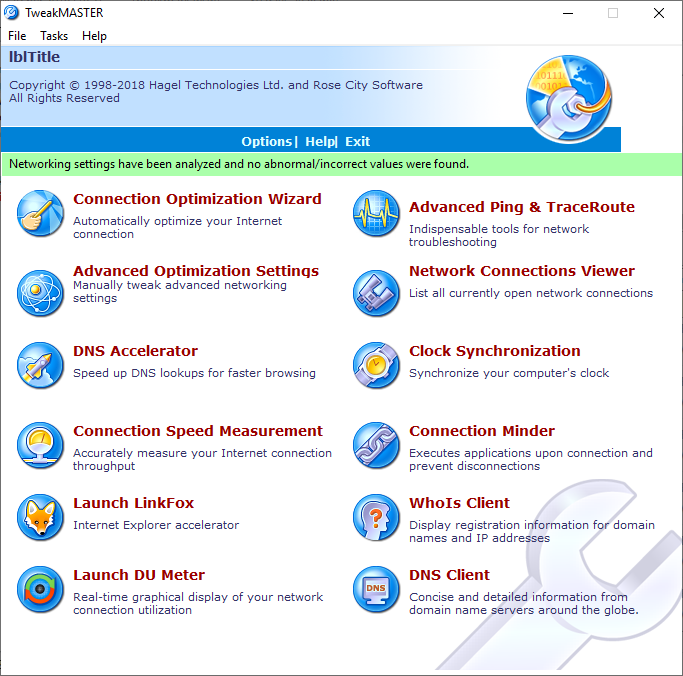Click the Advanced Ping & TraceRoute pulse icon
683x676 pixels.
click(x=376, y=213)
